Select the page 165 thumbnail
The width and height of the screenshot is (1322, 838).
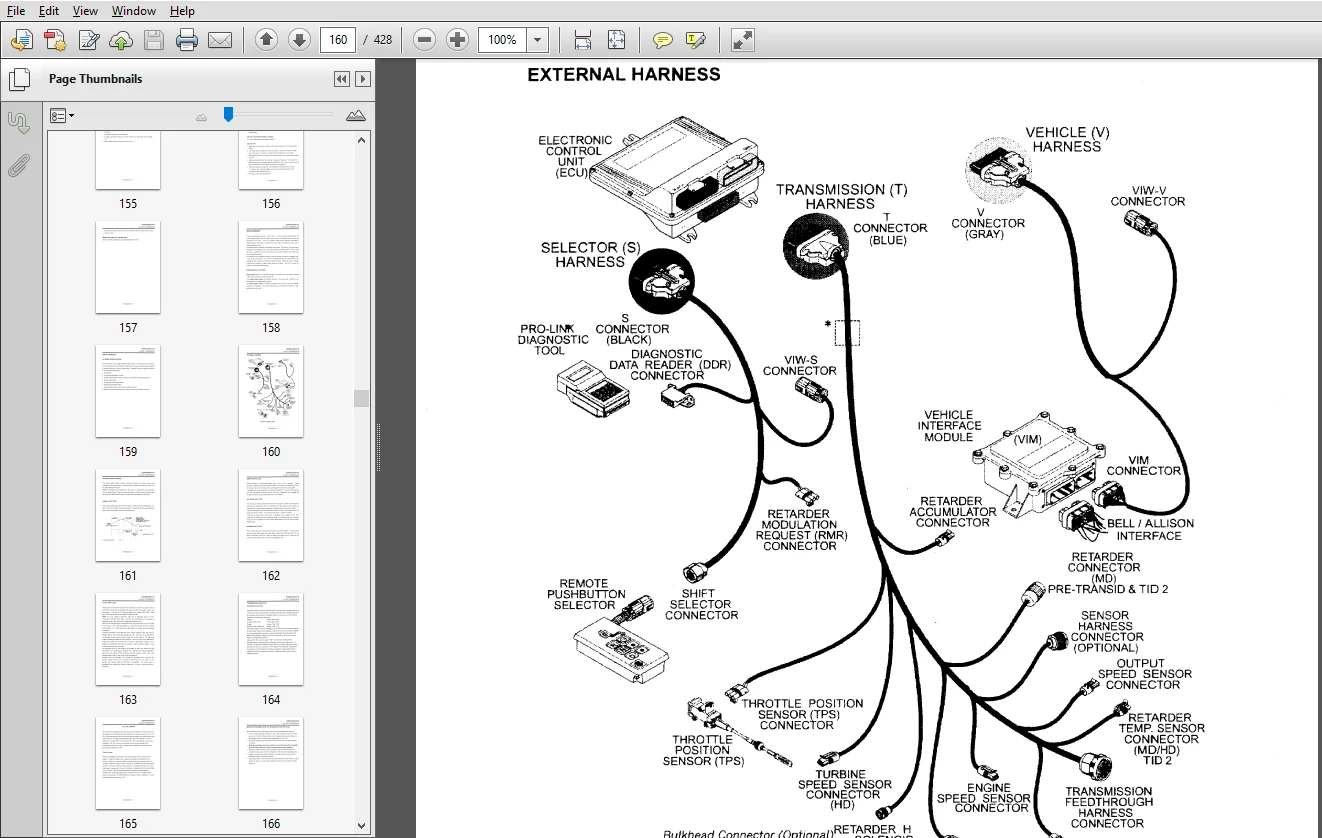(128, 763)
